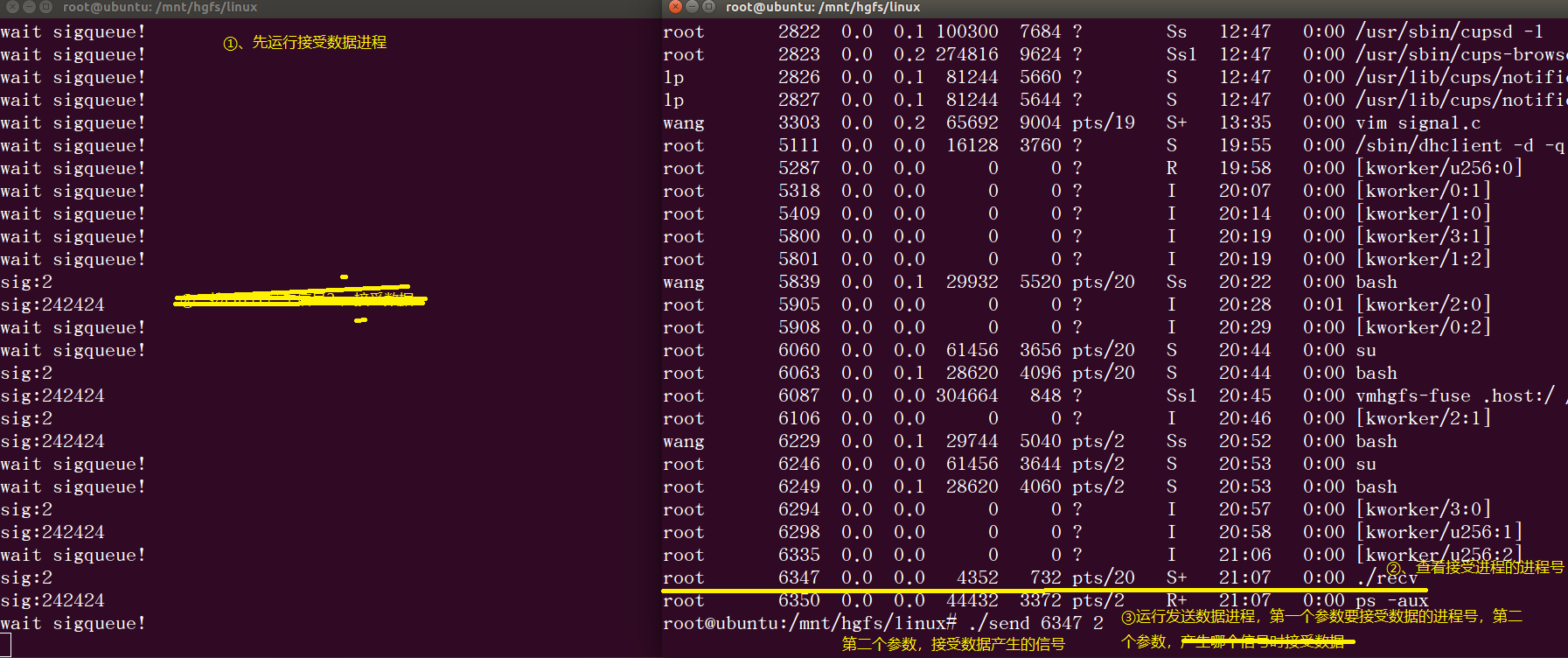Click the [kworker/1:2] process name

(x=1424, y=259)
